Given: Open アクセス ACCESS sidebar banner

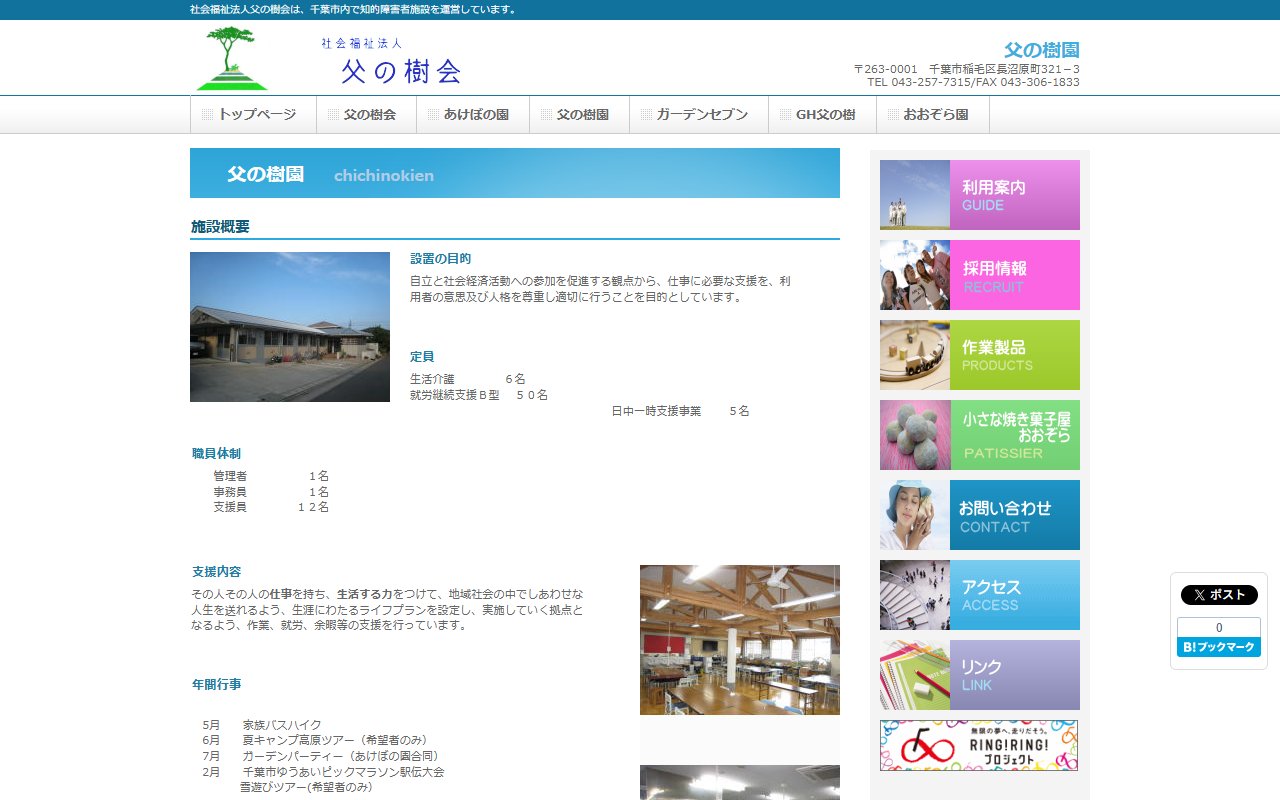Looking at the screenshot, I should point(980,595).
